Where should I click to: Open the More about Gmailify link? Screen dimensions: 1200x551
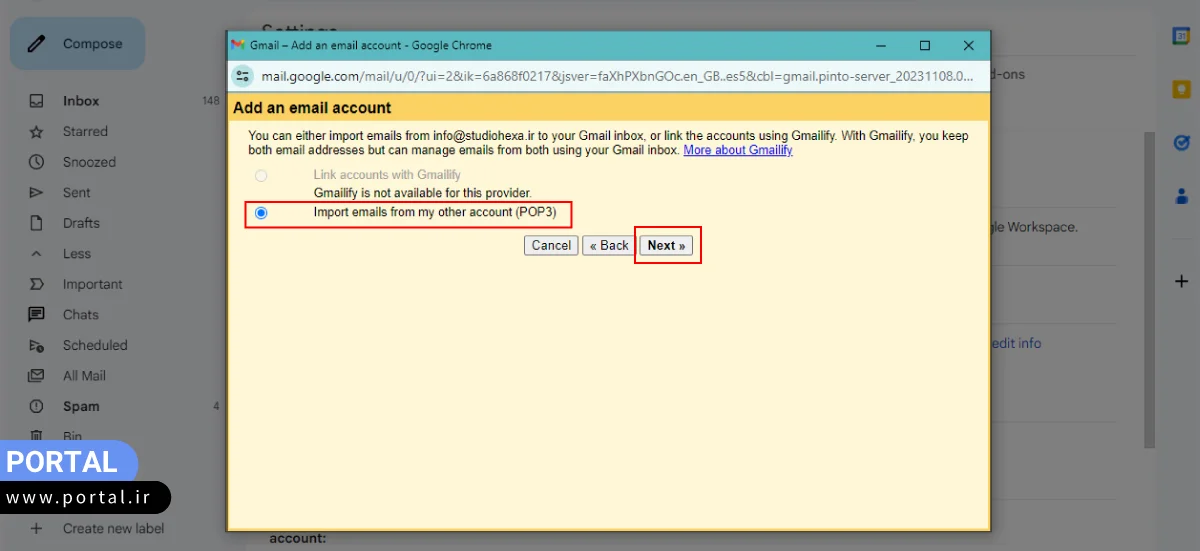(x=737, y=150)
